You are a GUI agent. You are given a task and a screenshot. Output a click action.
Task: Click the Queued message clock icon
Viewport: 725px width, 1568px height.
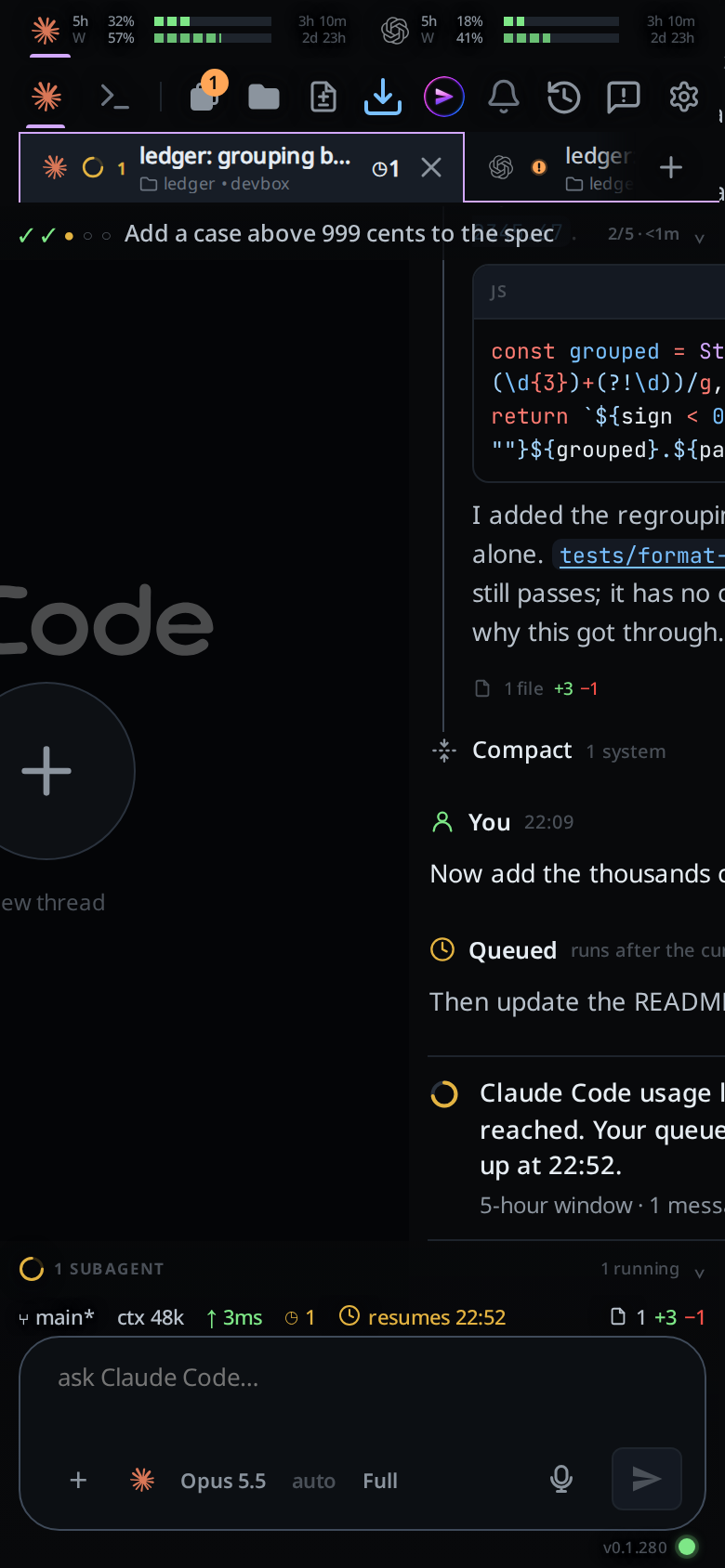(x=442, y=949)
